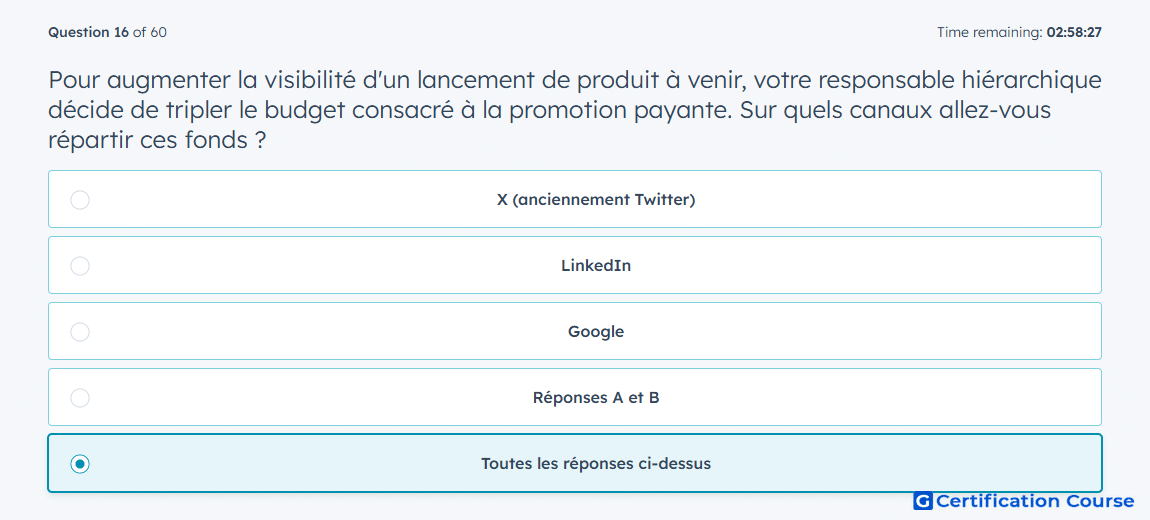Click the Toutes les réponses ci-dessus label
The height and width of the screenshot is (520, 1150).
(596, 464)
